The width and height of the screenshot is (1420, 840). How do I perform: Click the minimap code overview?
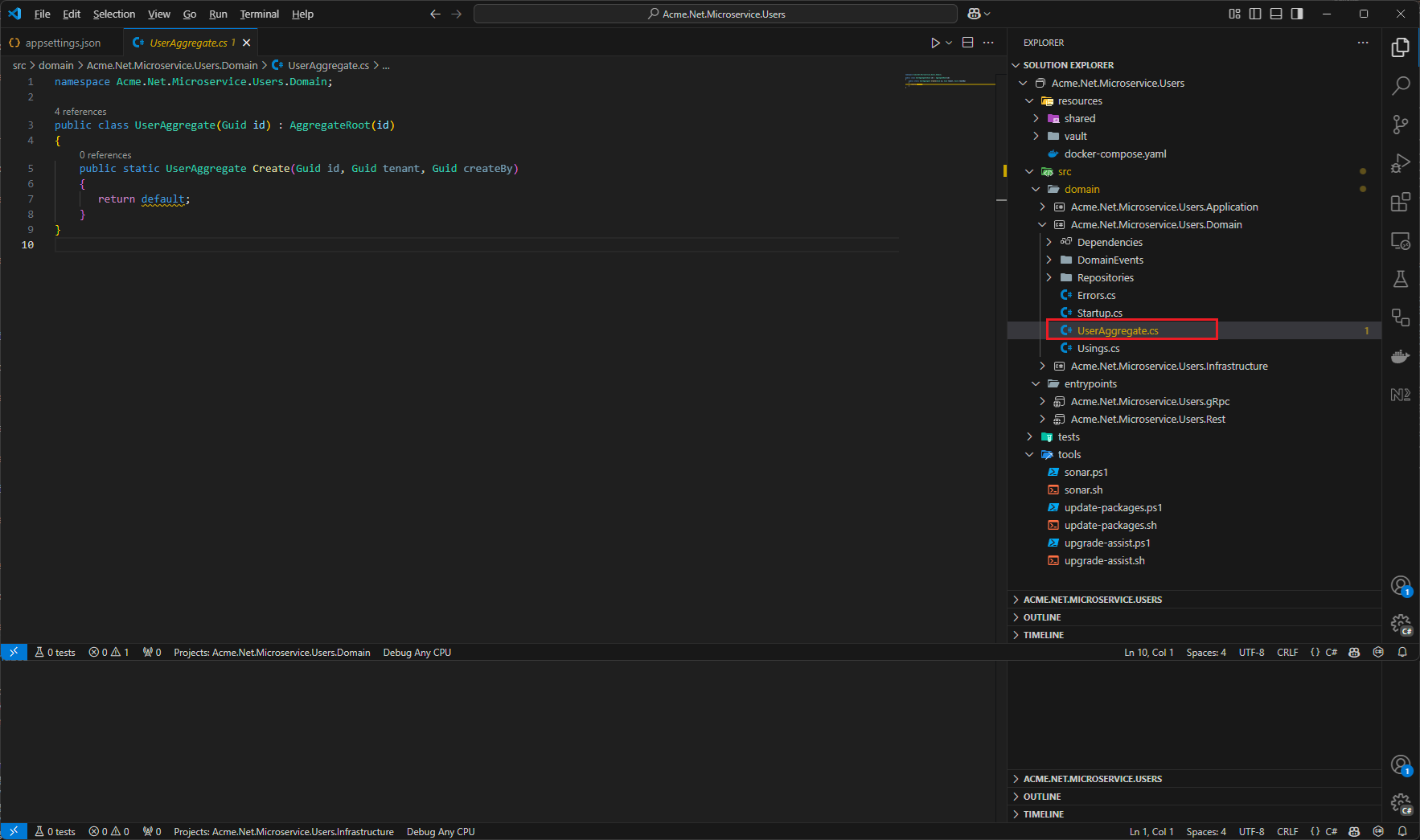pyautogui.click(x=949, y=80)
